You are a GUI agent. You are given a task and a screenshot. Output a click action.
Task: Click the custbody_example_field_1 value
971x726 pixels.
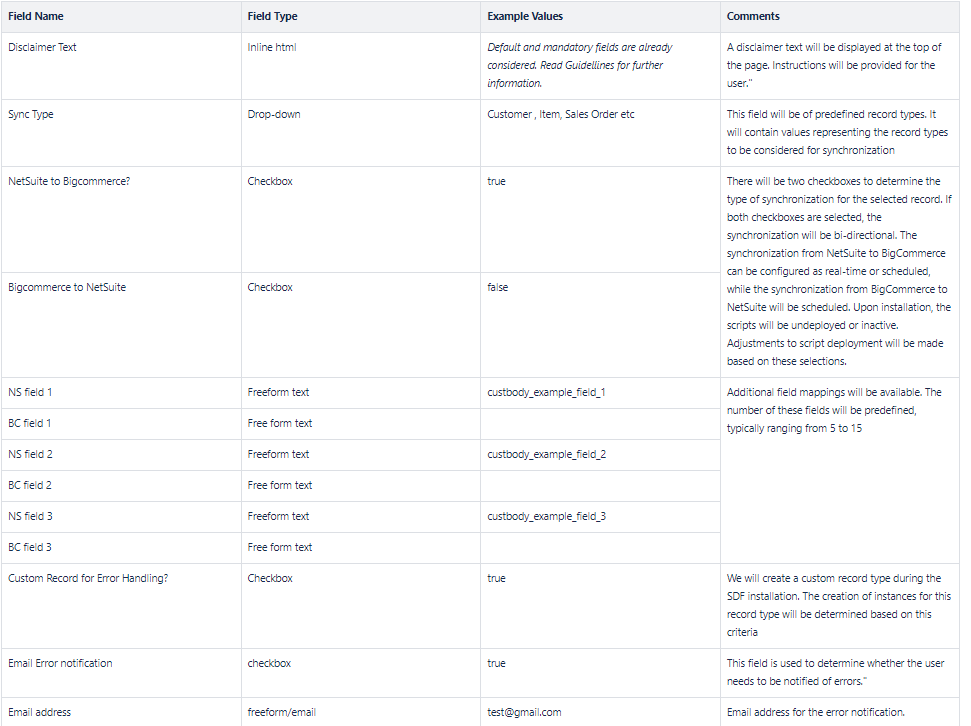[x=546, y=392]
